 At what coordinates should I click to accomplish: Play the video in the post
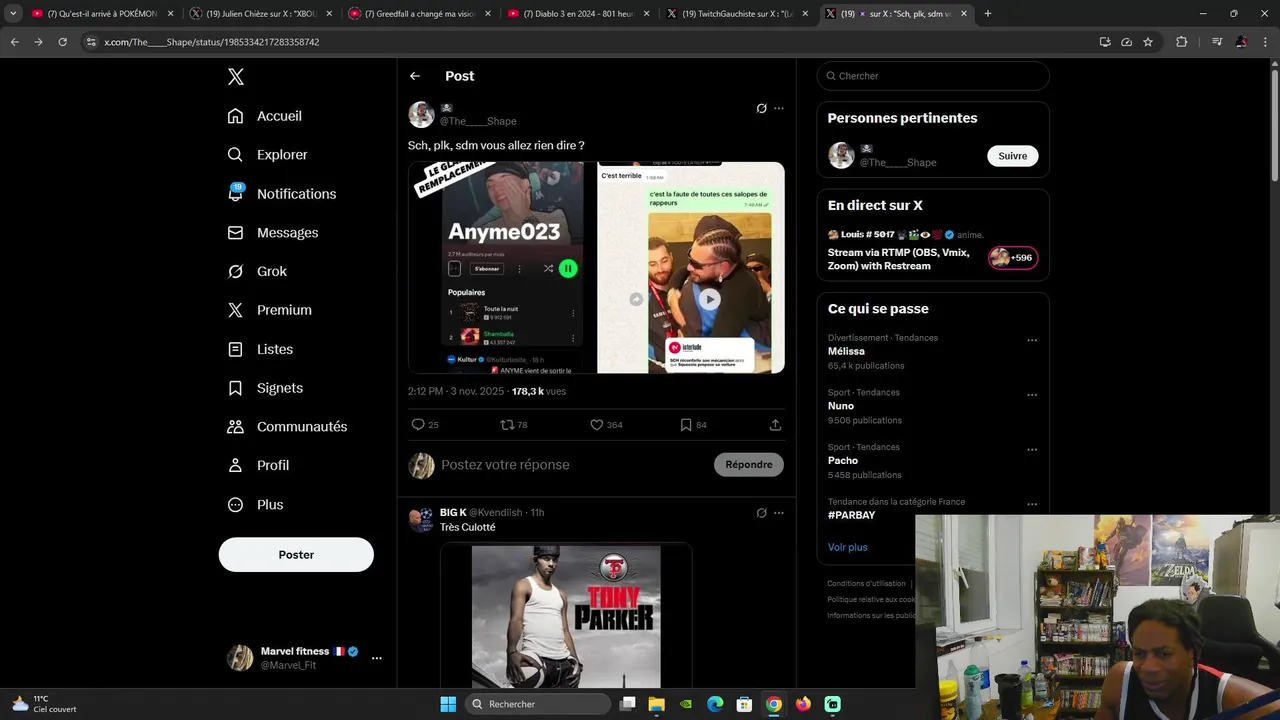[x=709, y=298]
